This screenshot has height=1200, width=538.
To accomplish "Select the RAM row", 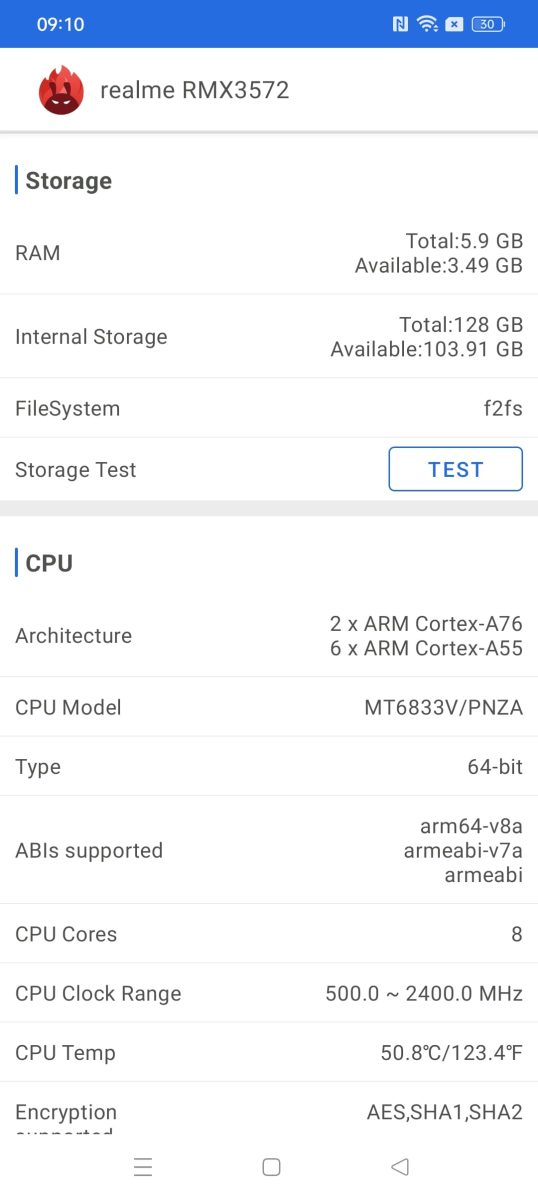I will coord(269,253).
